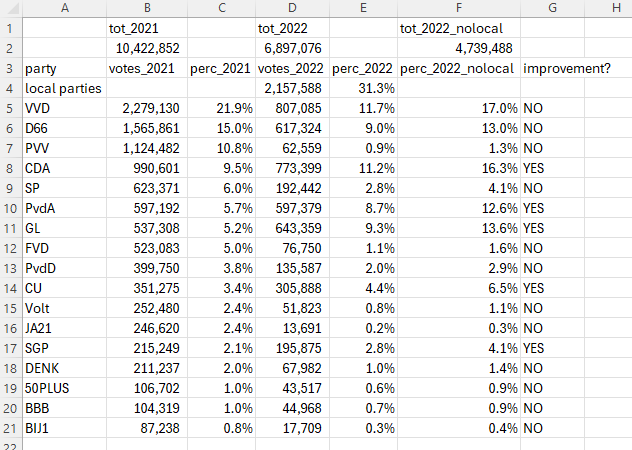Image resolution: width=632 pixels, height=450 pixels.
Task: Select JA21 votes 246,620
Action: [147, 328]
